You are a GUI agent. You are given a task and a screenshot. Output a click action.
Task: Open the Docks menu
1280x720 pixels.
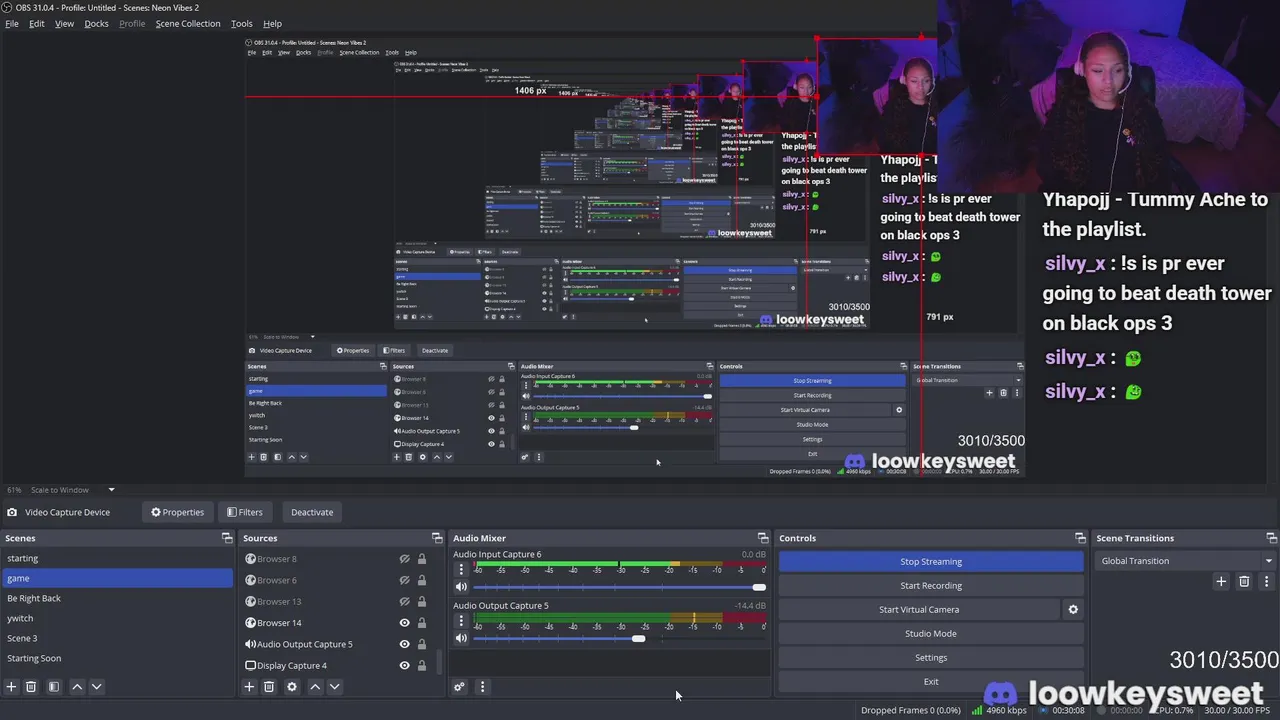point(96,23)
